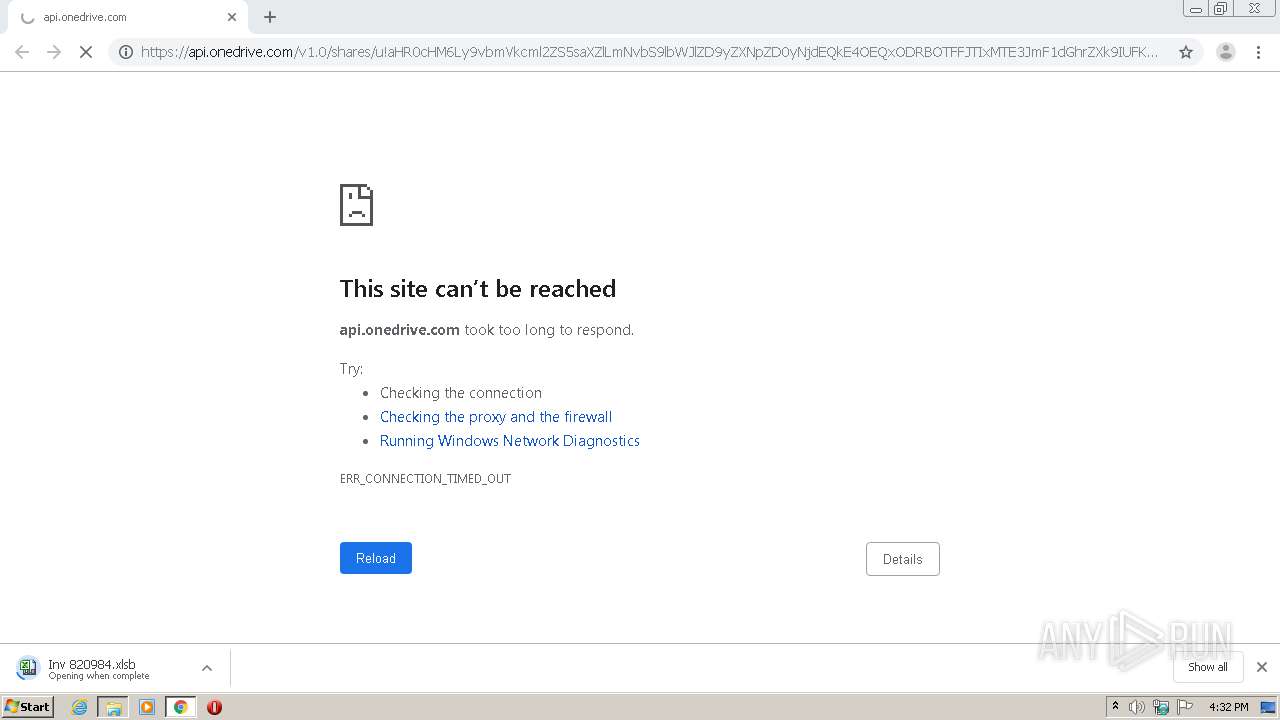Screen dimensions: 1280x720
Task: Click the show desktop tray icon
Action: (x=1269, y=707)
